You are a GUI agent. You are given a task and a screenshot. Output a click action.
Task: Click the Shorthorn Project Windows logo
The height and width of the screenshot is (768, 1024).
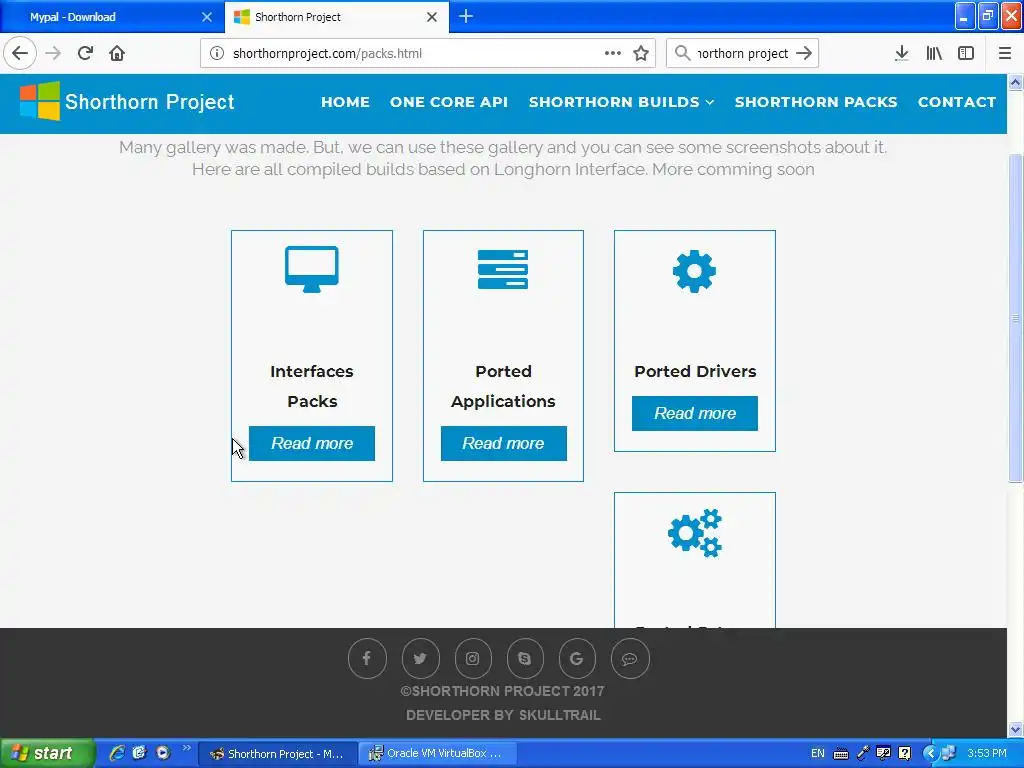(x=40, y=101)
